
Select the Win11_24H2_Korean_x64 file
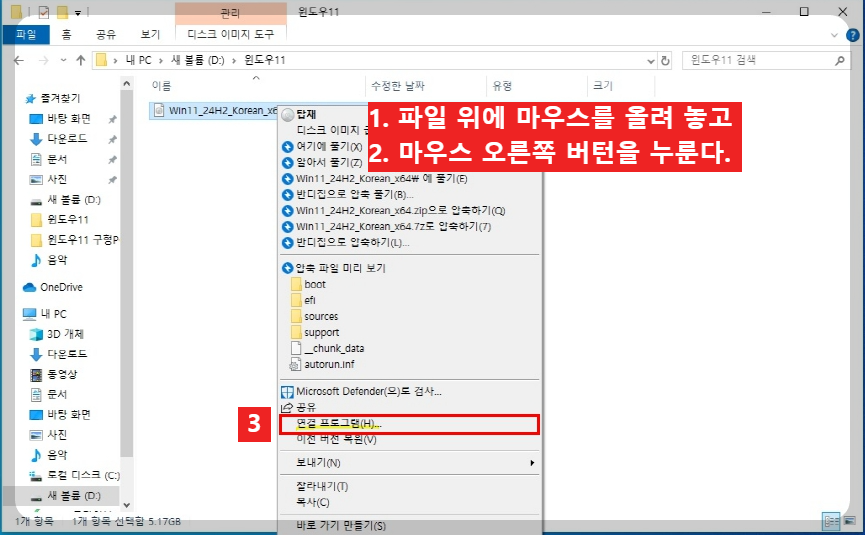(214, 110)
